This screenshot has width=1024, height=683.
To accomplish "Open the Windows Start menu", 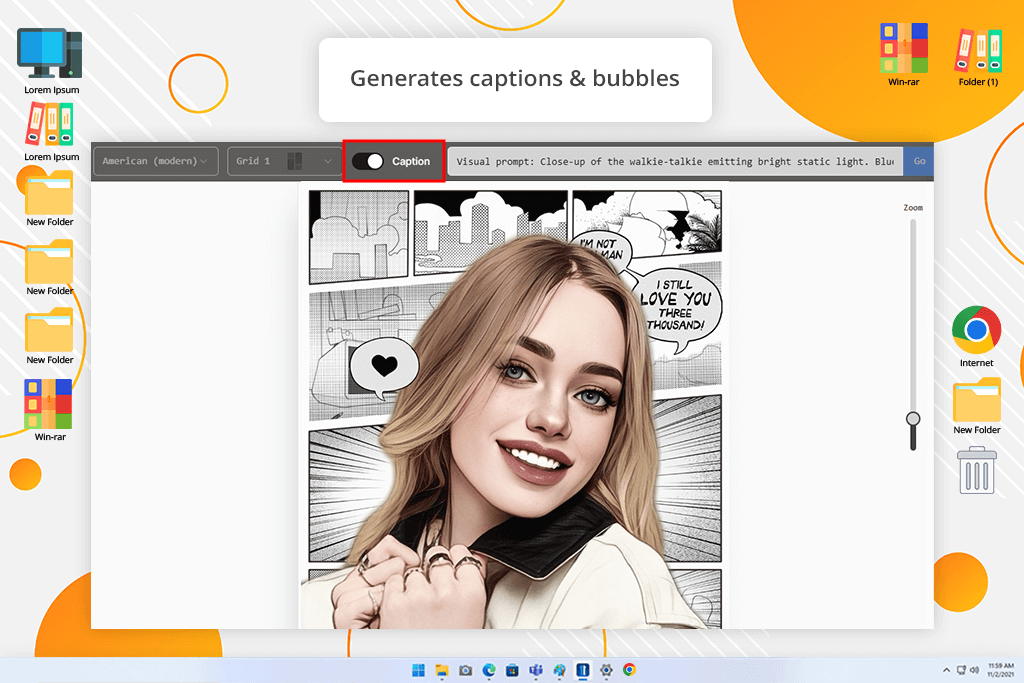I will [x=419, y=670].
